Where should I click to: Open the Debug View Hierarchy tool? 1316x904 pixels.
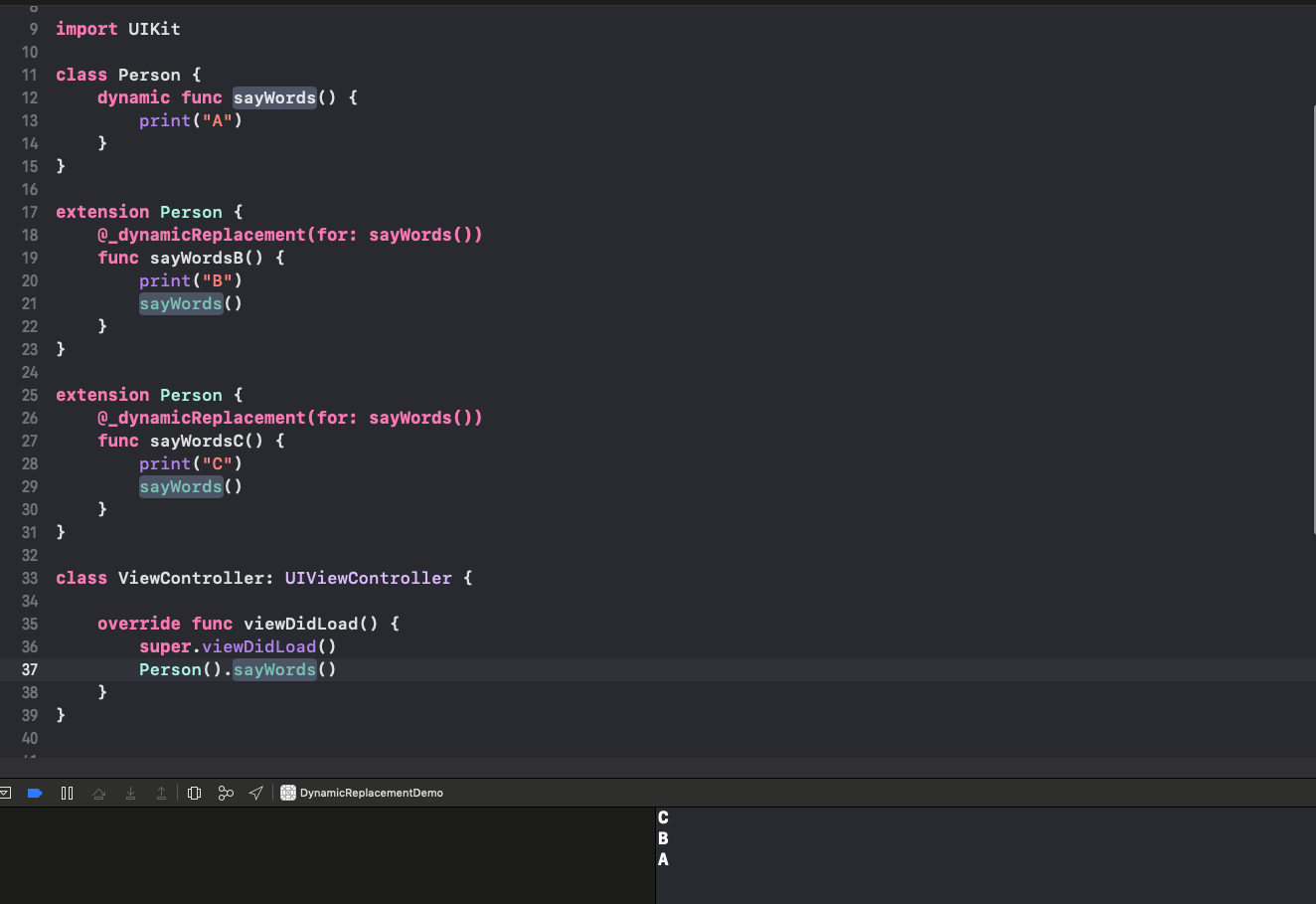coord(195,793)
